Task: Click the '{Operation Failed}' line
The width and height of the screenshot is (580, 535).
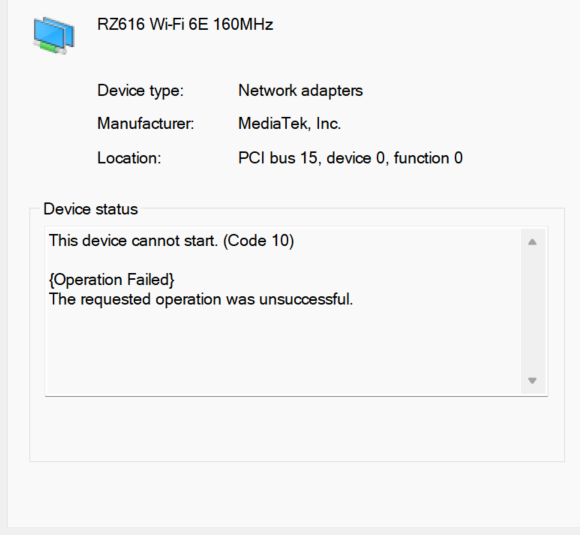Action: tap(111, 280)
